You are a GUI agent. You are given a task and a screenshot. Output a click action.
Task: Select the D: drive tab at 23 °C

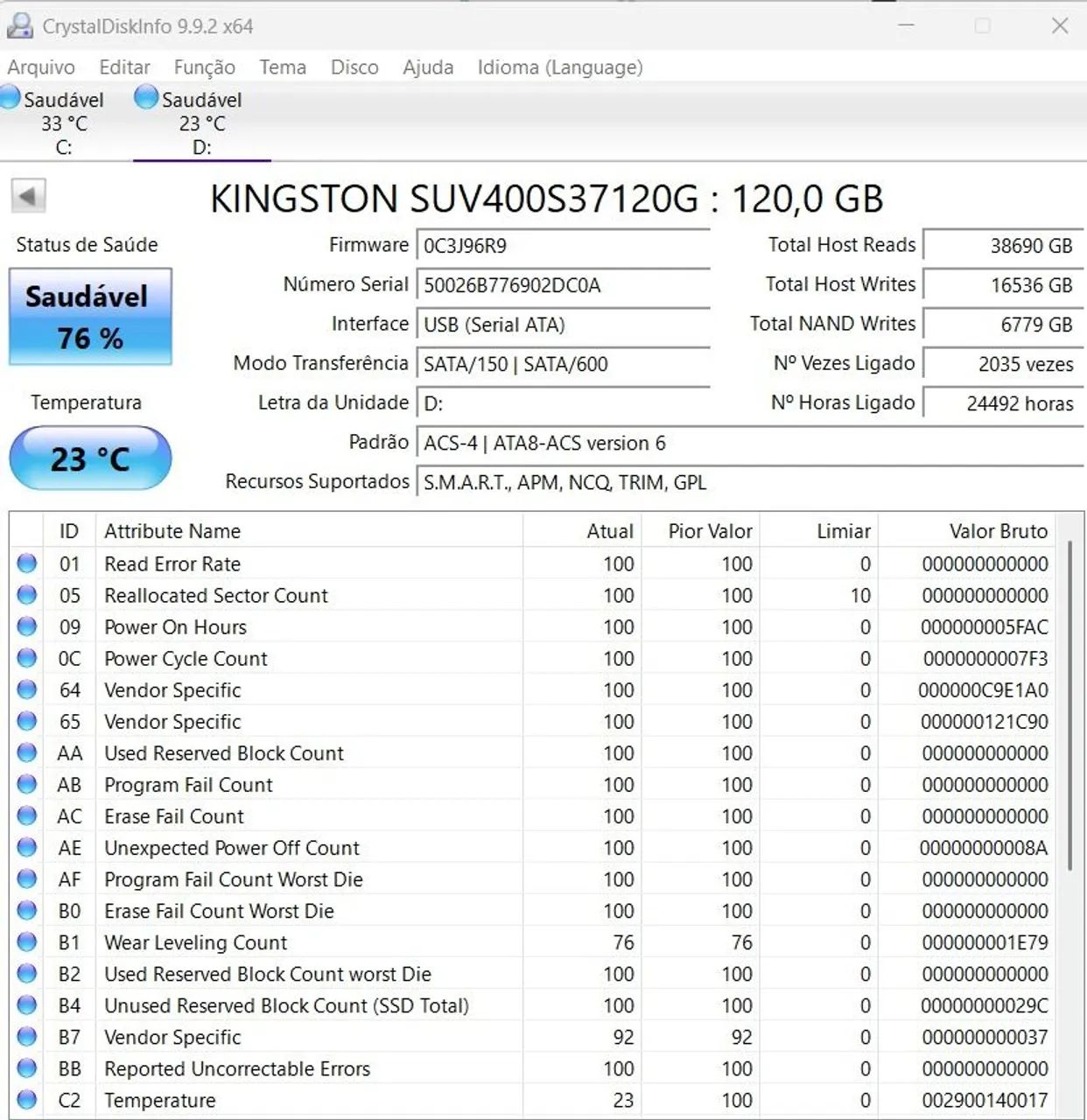coord(202,122)
